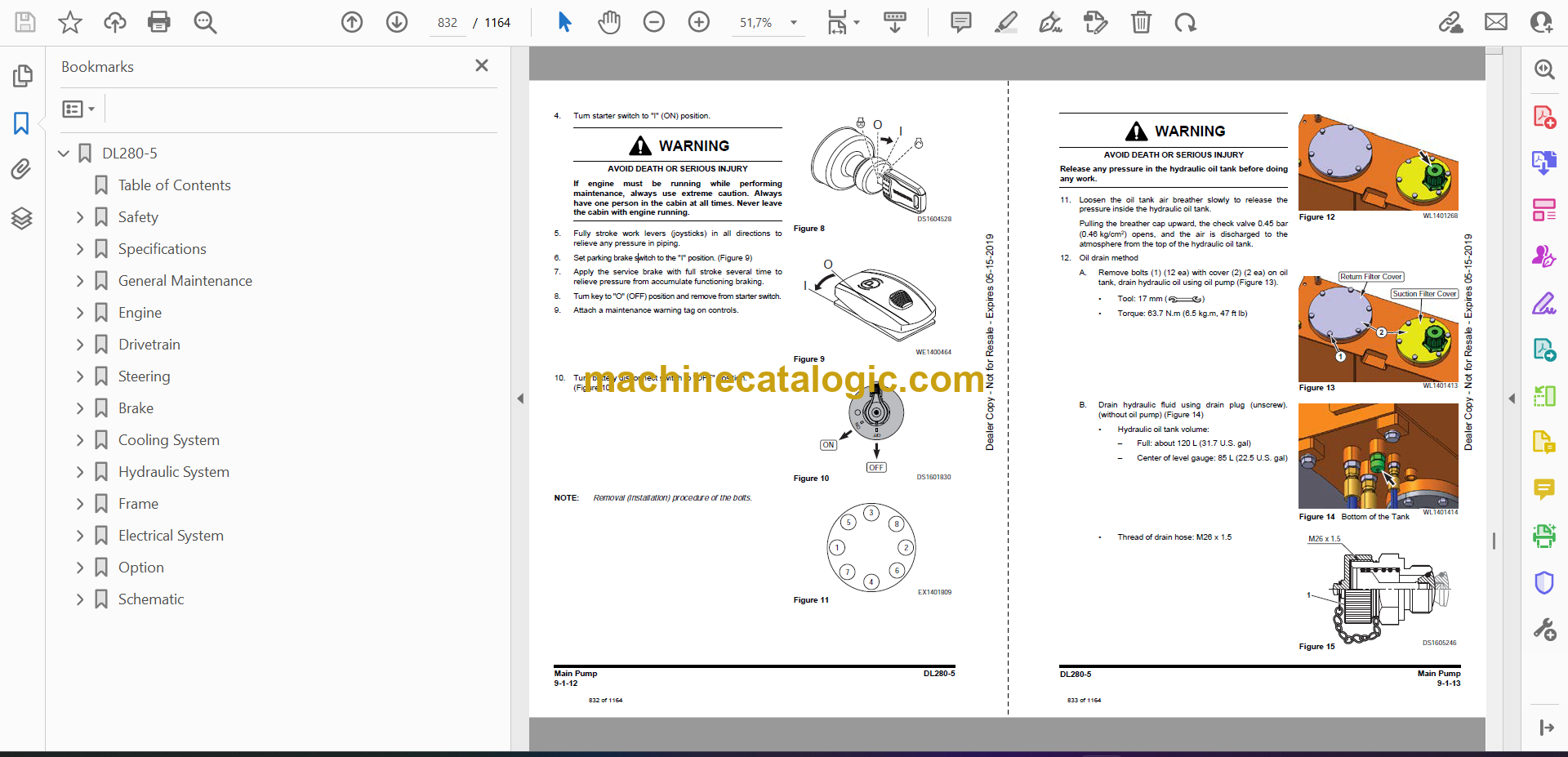
Task: Go to the previous page arrow
Action: pos(352,22)
